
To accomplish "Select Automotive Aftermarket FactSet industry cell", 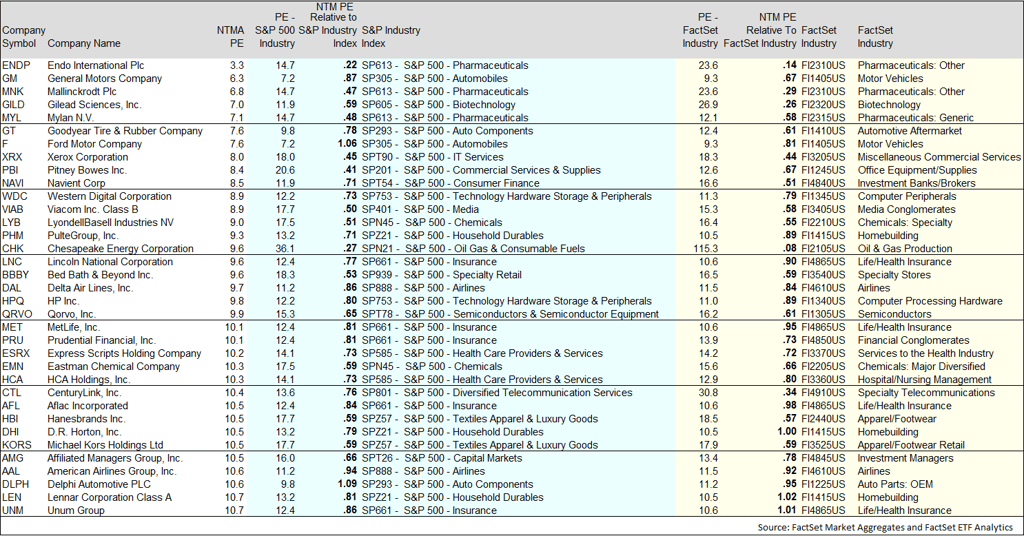I will click(910, 131).
